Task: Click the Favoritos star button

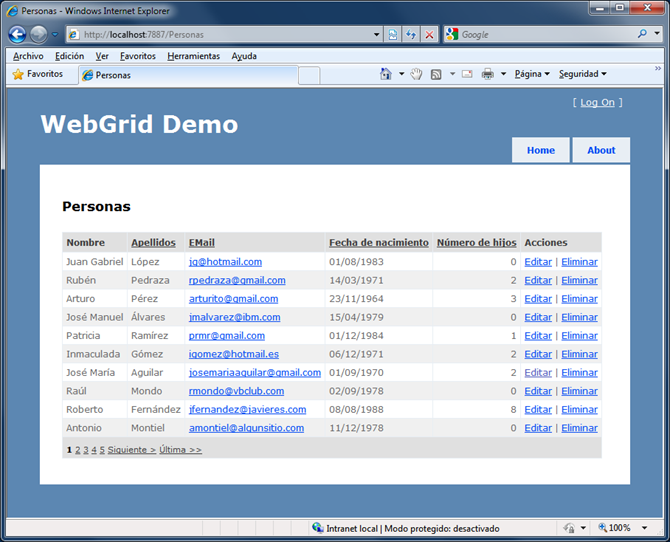Action: (38, 74)
